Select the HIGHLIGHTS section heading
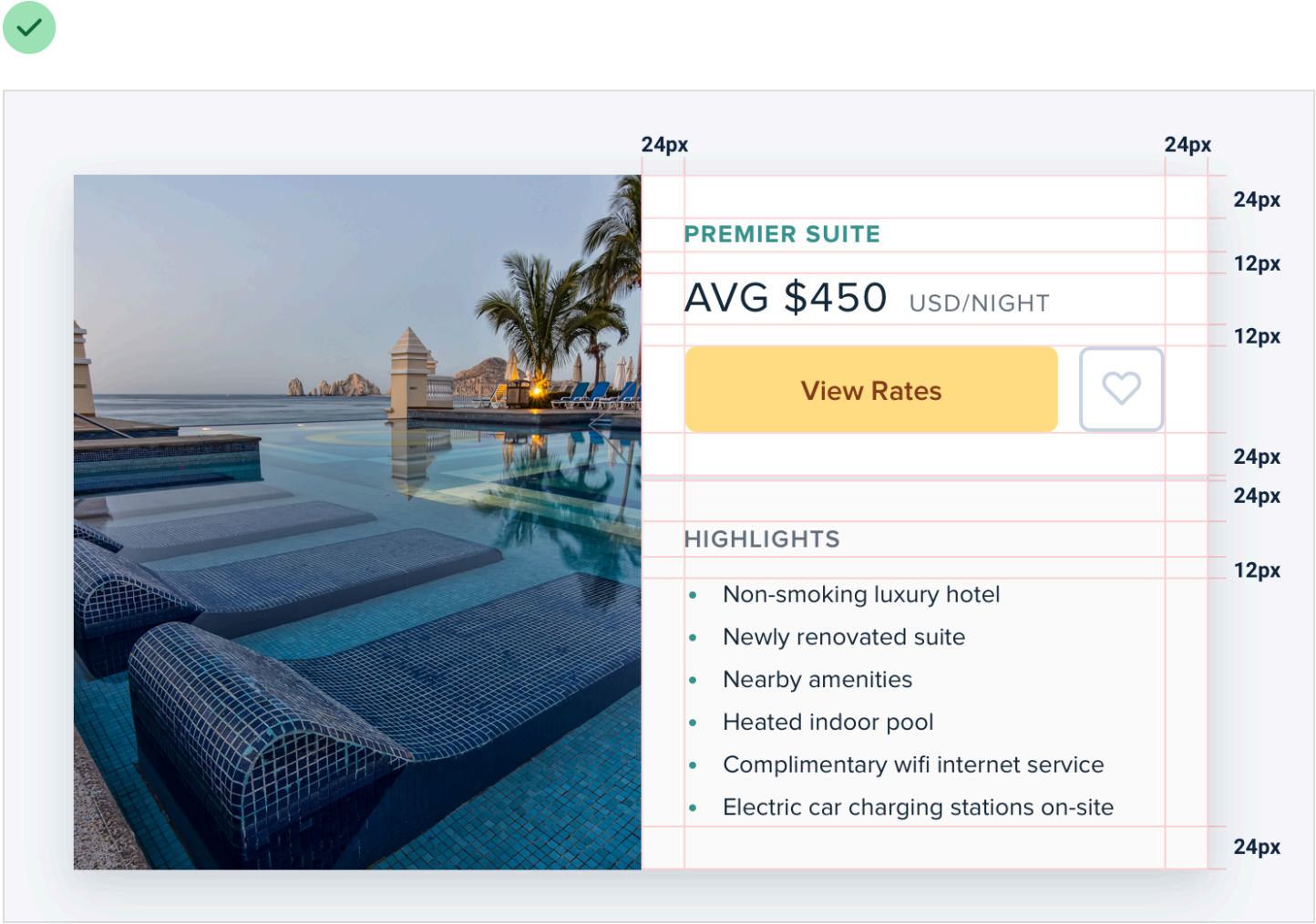This screenshot has height=924, width=1316. point(762,539)
